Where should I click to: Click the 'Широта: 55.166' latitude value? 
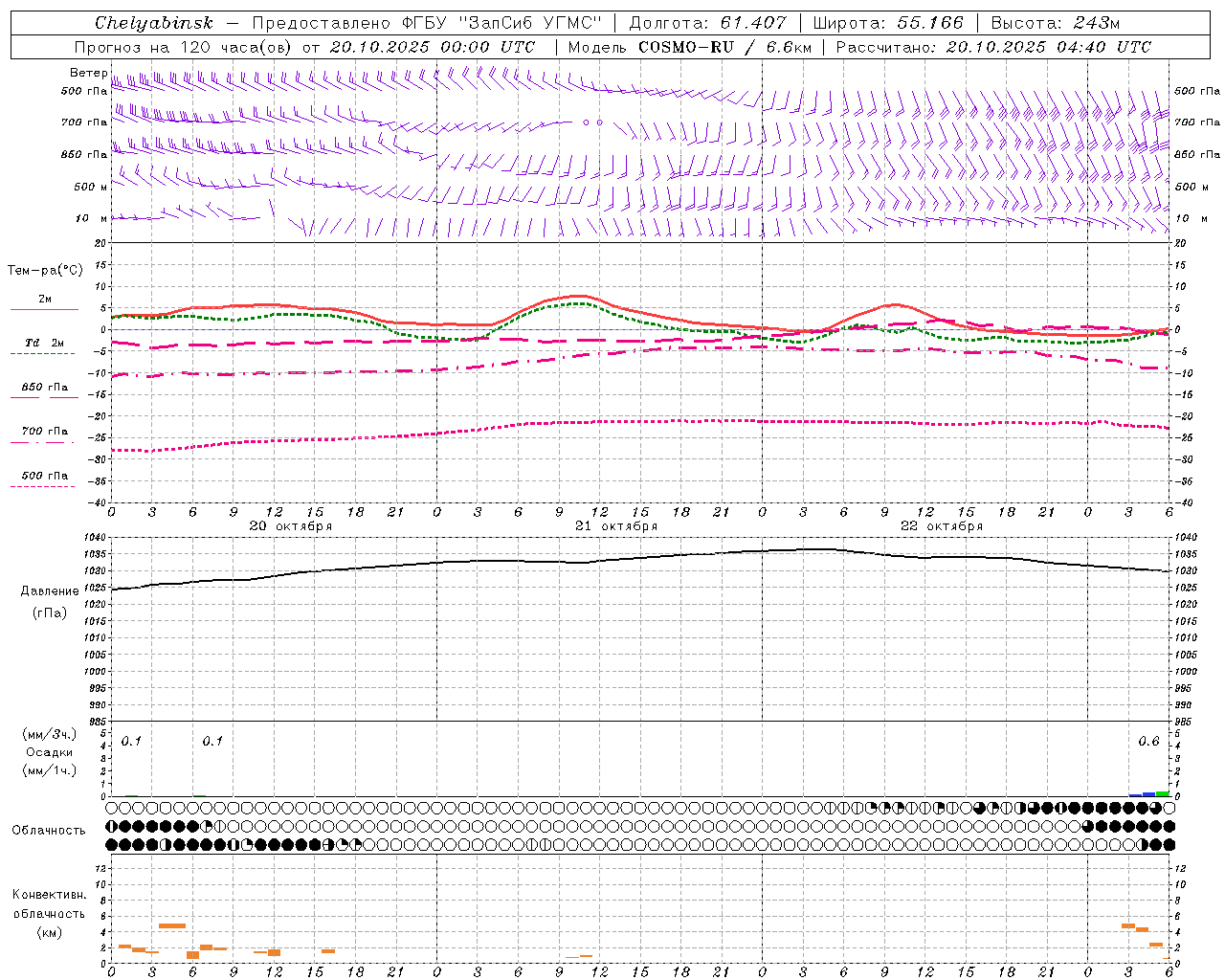888,23
